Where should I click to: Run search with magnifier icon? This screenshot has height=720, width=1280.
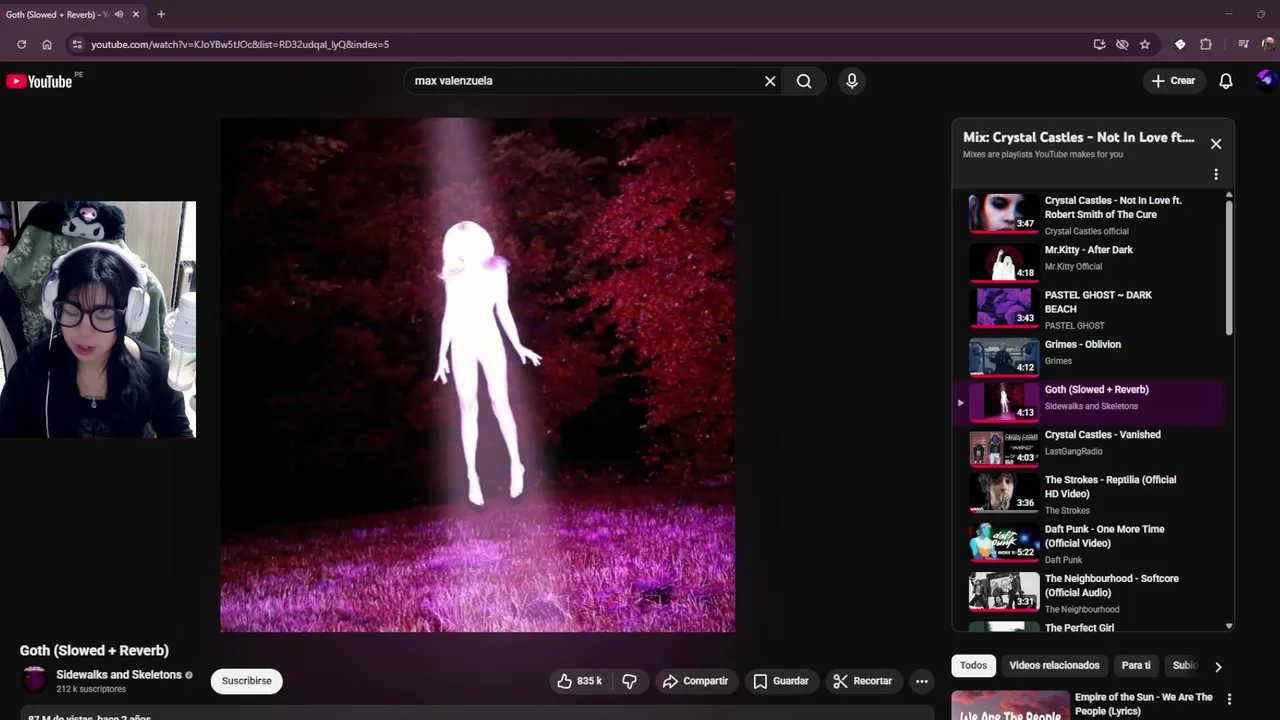pos(804,81)
